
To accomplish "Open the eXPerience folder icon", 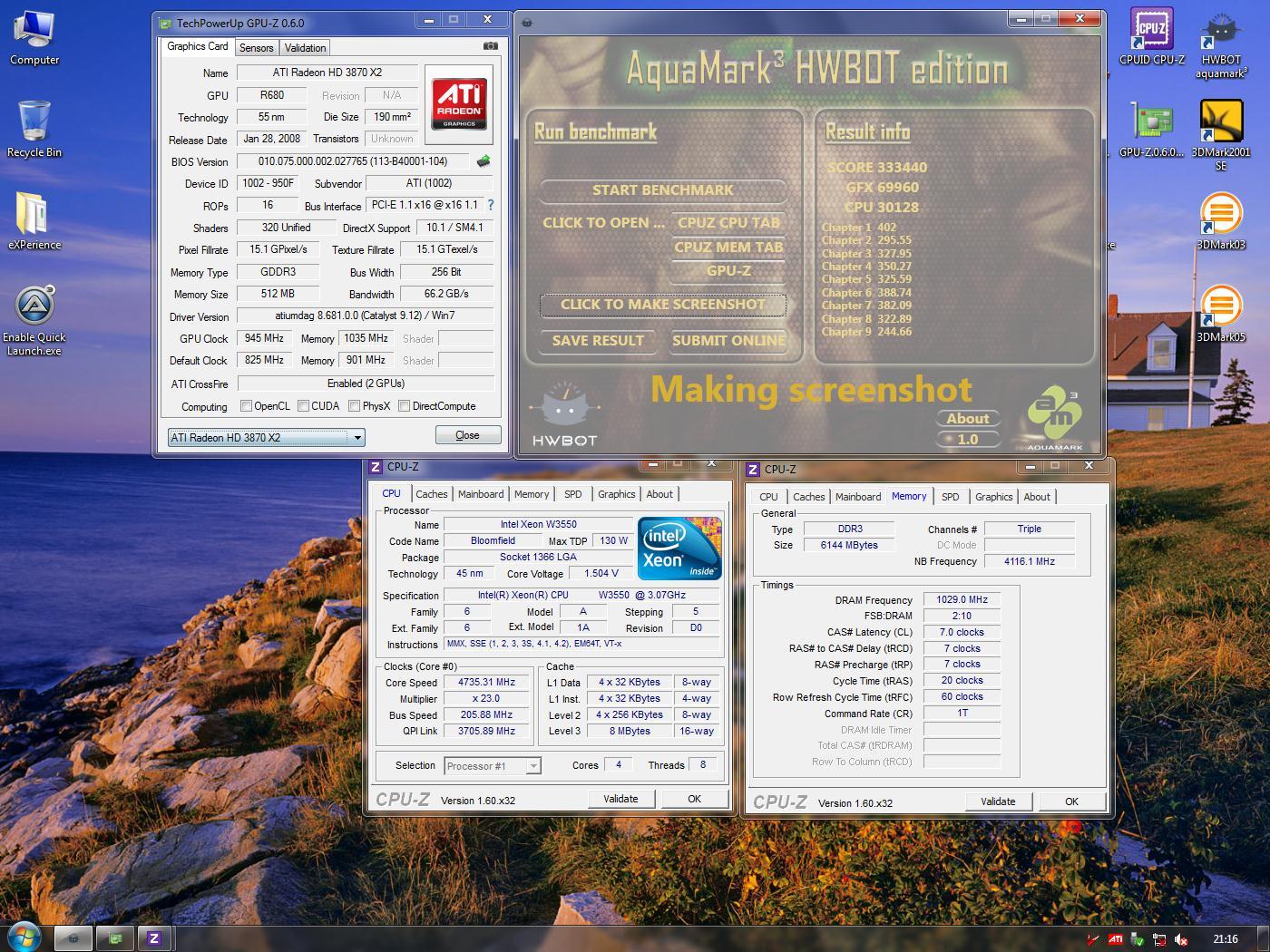I will (x=34, y=220).
